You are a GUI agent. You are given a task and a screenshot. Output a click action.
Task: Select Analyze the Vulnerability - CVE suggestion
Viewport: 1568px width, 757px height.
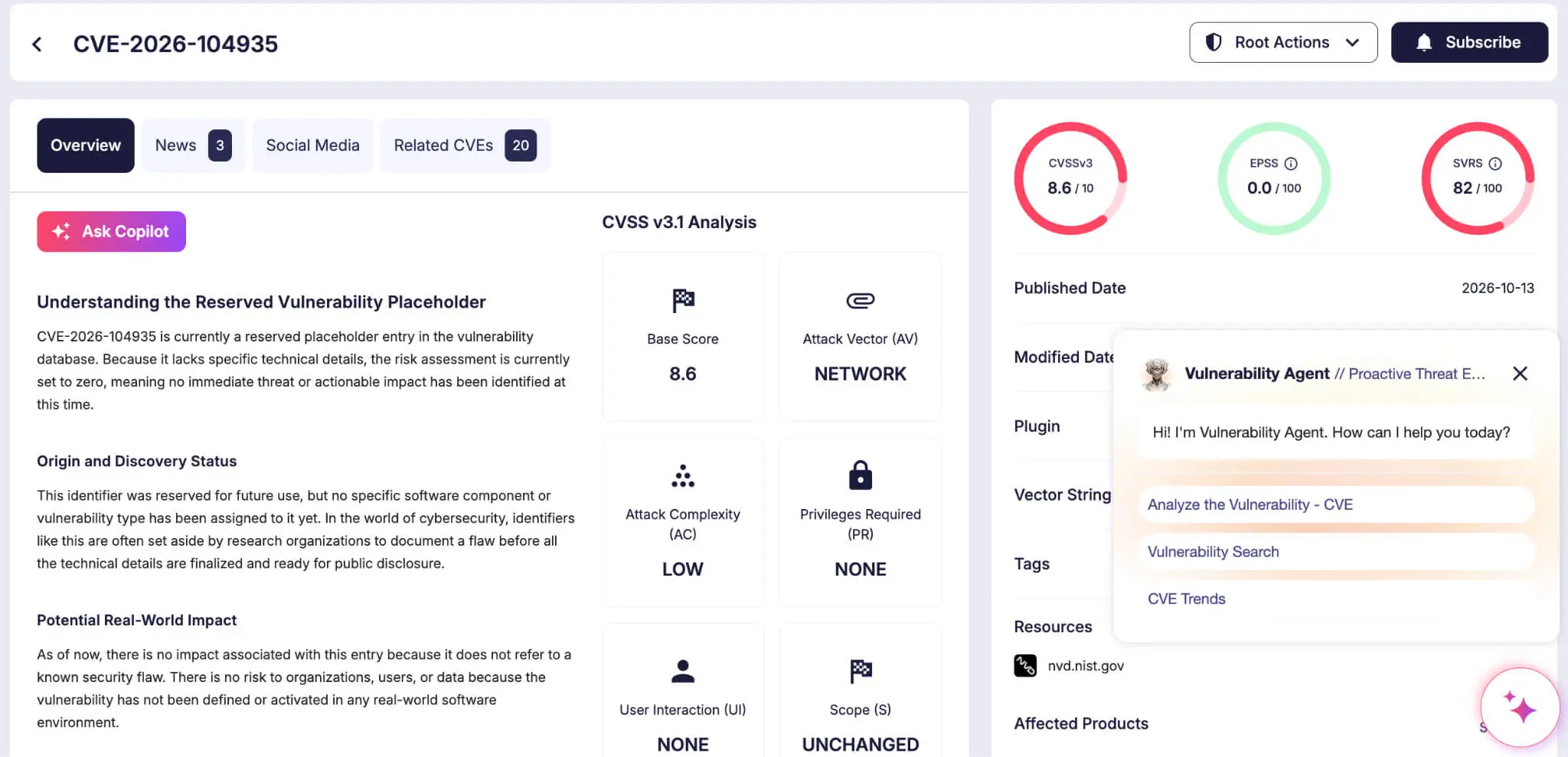coord(1336,504)
